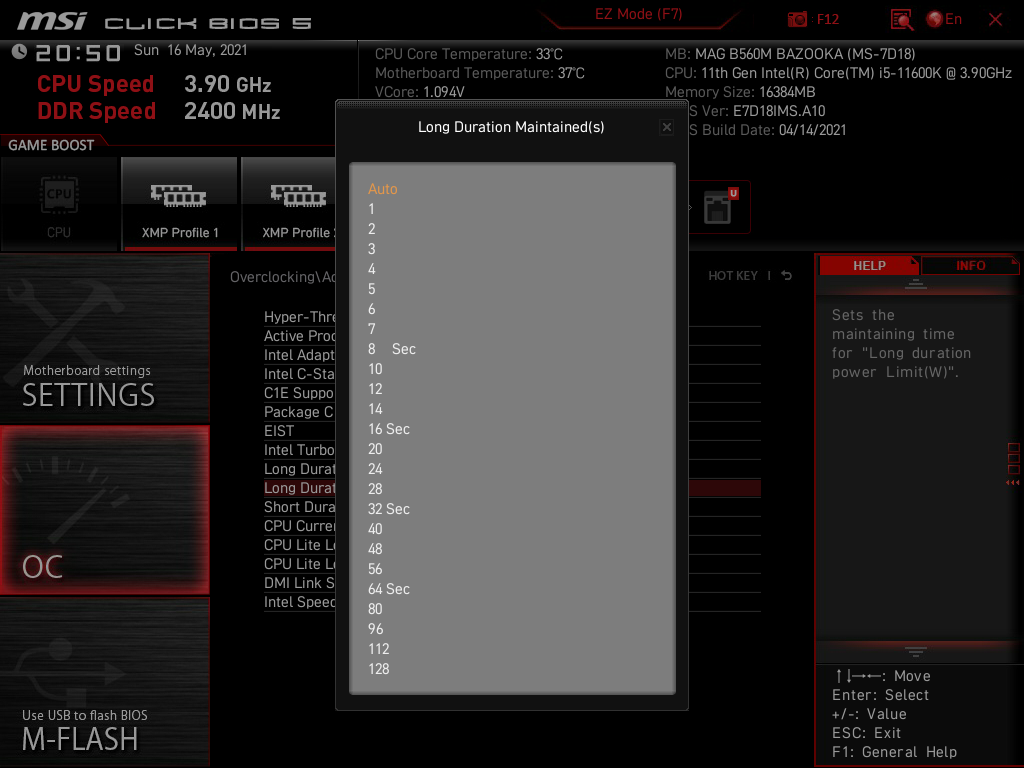This screenshot has width=1024, height=768.
Task: Select the 24 option in list
Action: point(375,469)
